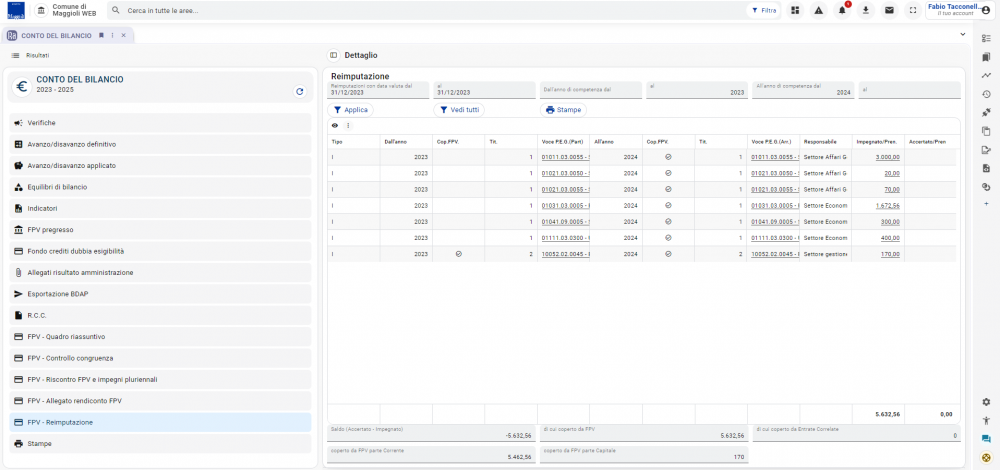Open the help lifebuoy icon in right sidebar
Viewport: 1000px width, 470px height.
[x=987, y=457]
